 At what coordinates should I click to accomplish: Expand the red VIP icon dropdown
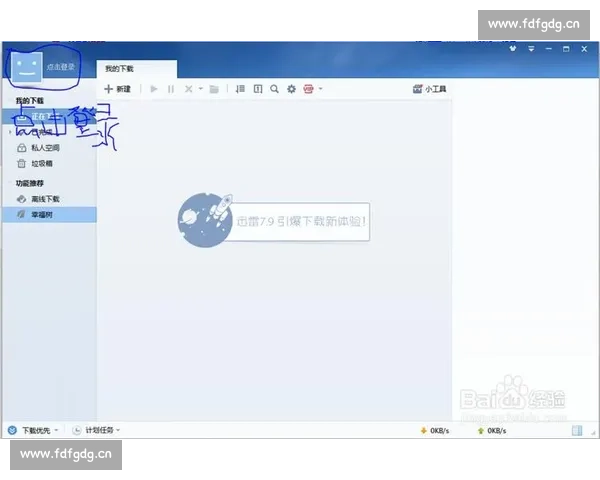(x=320, y=89)
